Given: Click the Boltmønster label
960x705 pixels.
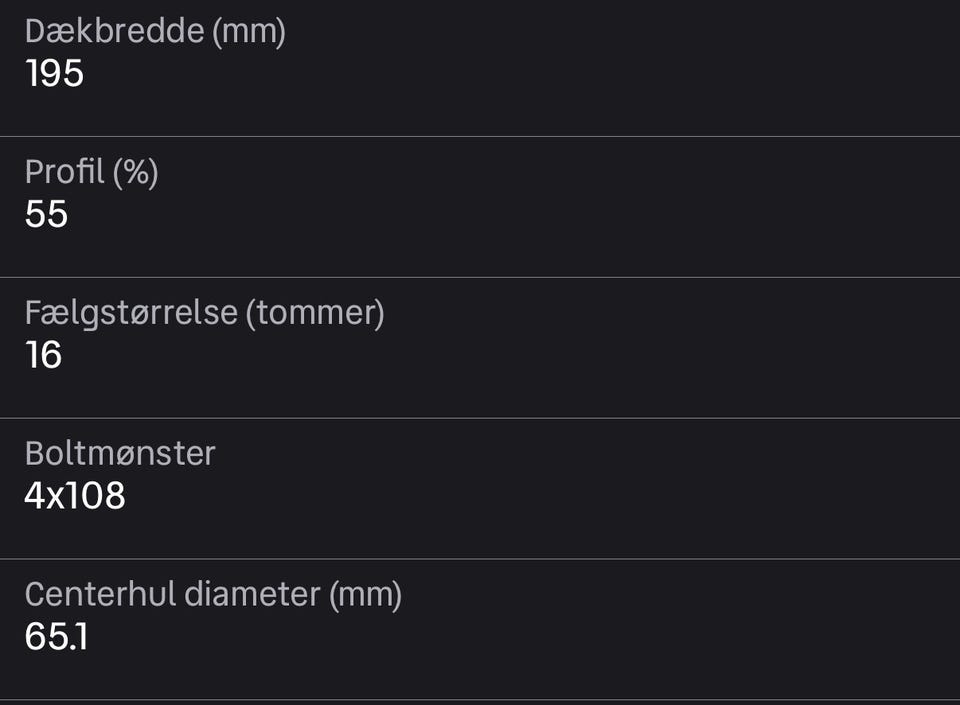Looking at the screenshot, I should pos(120,454).
